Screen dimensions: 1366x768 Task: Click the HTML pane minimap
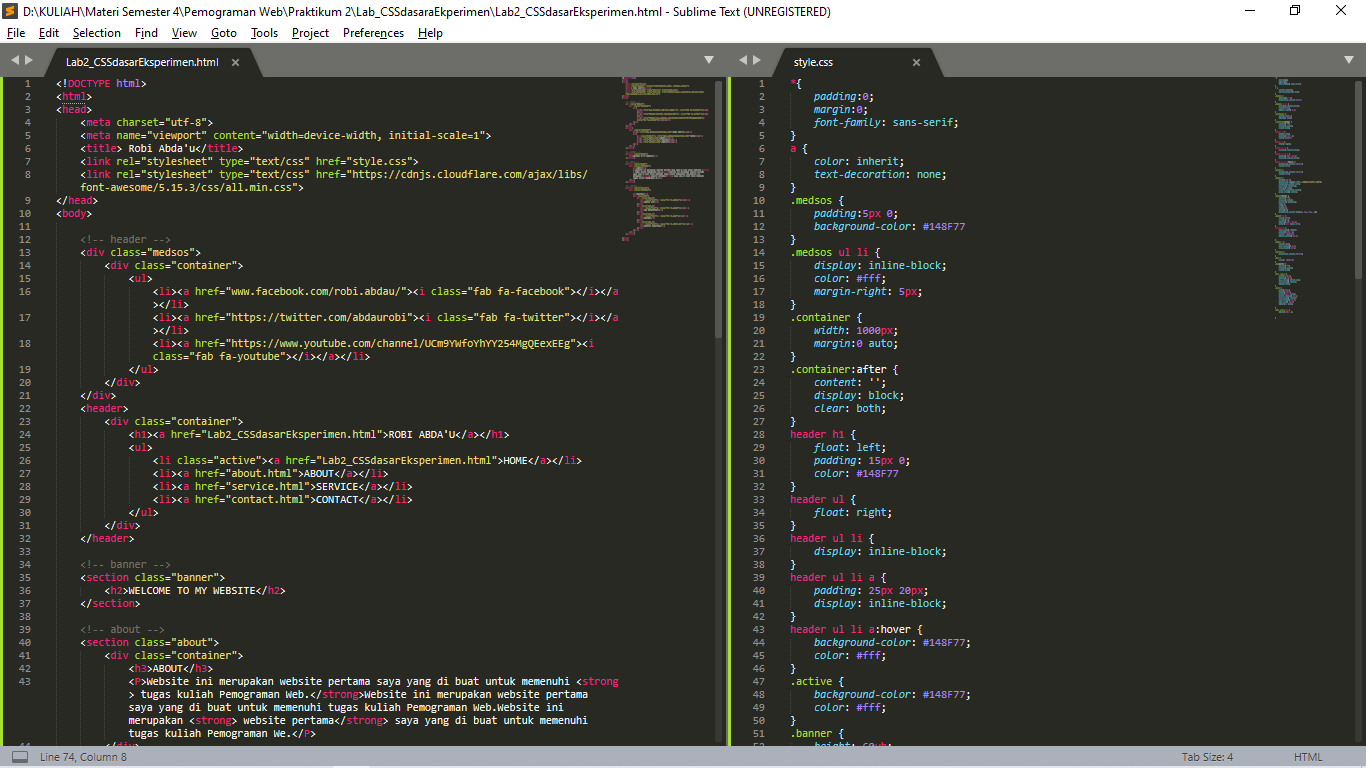tap(668, 160)
